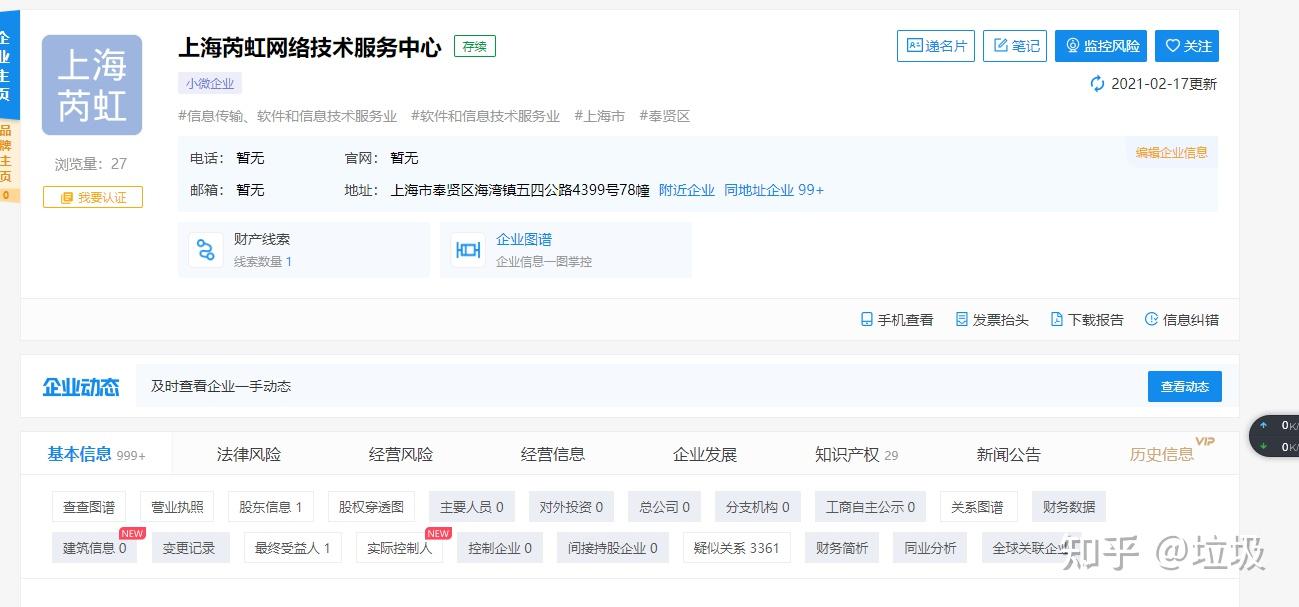The image size is (1299, 607).
Task: Select 营业执照 sub-item
Action: click(x=177, y=507)
